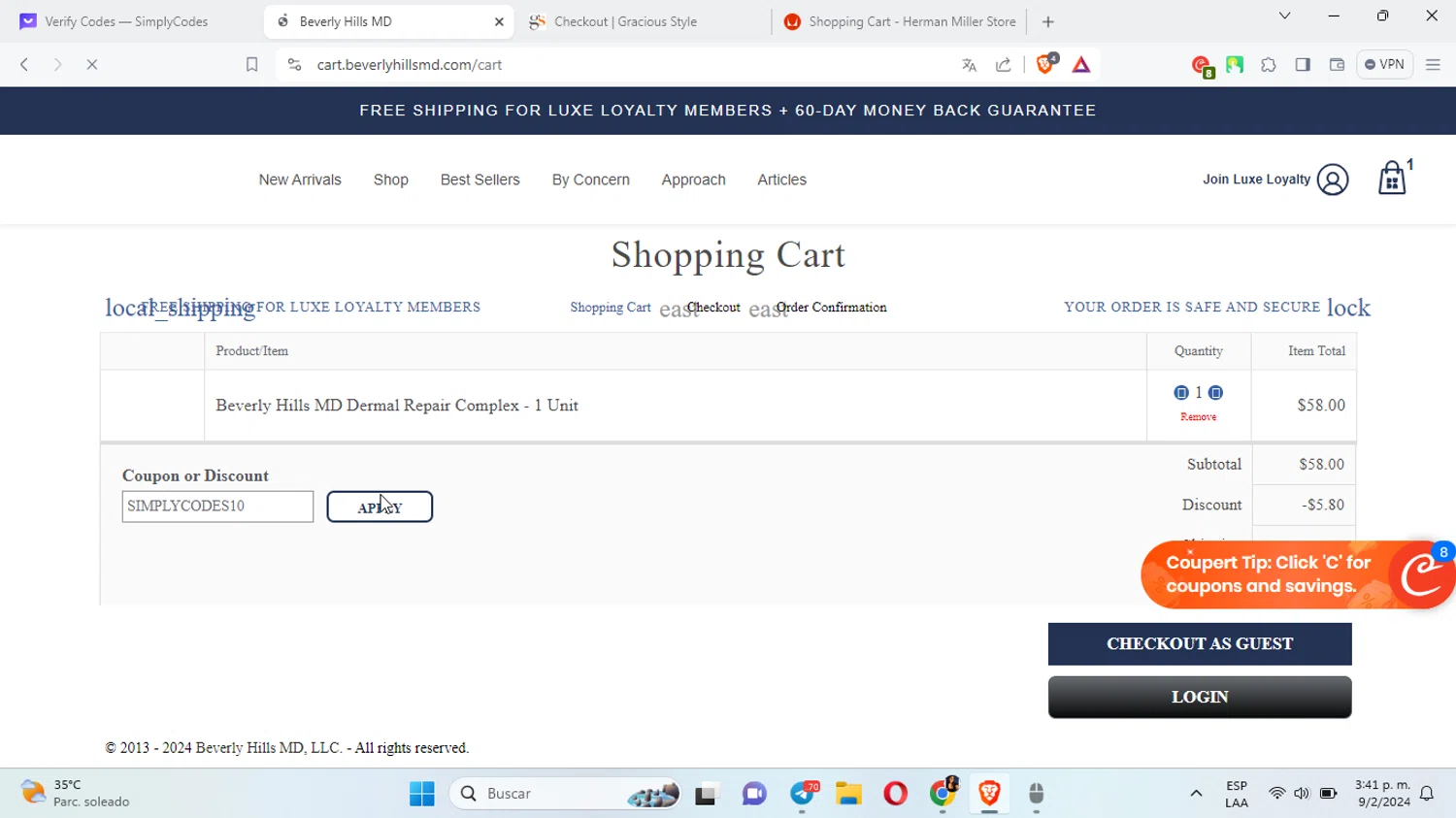Open Brave browser from the taskbar
The width and height of the screenshot is (1456, 818).
(x=990, y=795)
